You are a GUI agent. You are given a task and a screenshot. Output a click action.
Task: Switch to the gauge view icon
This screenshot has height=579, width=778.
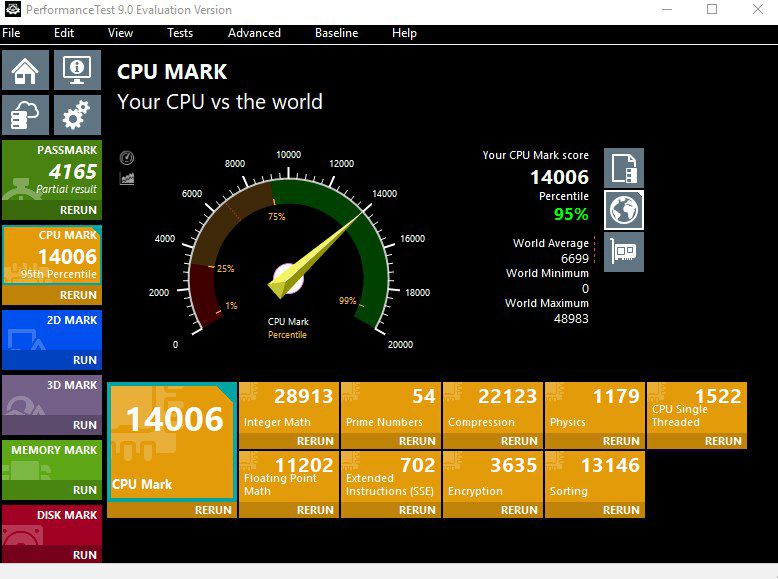(127, 158)
